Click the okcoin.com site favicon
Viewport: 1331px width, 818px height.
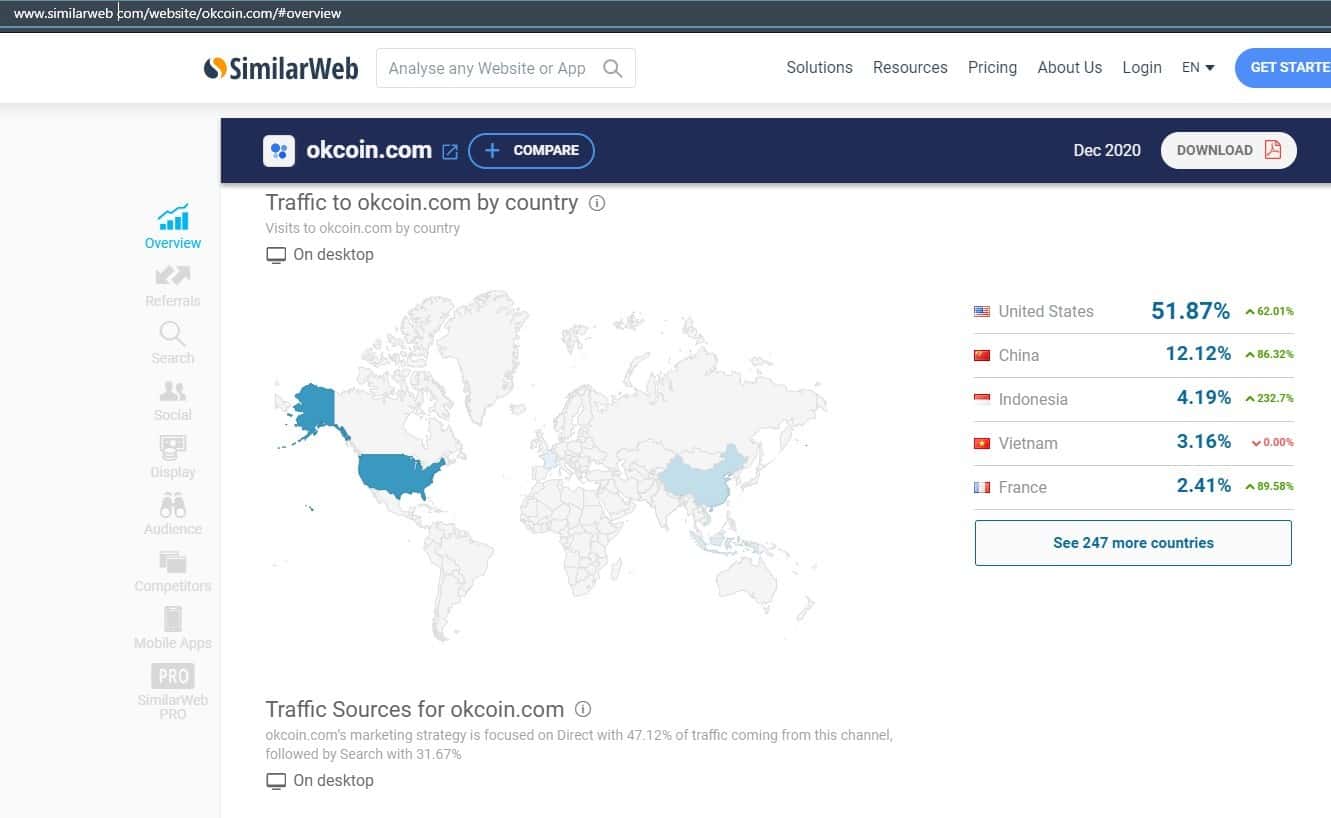coord(279,151)
